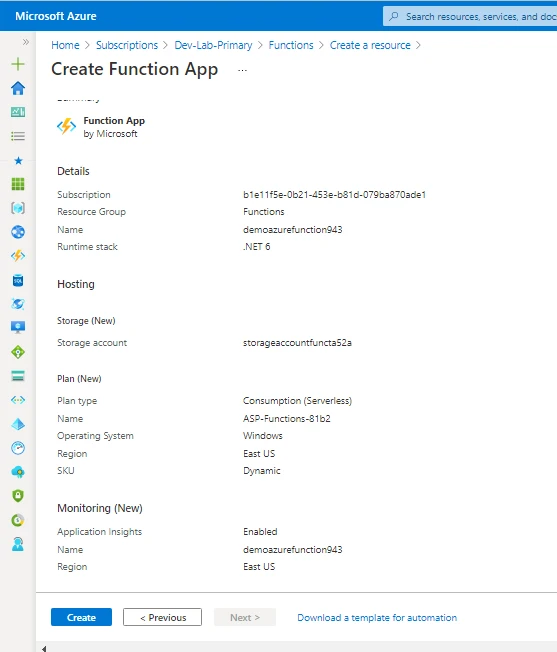This screenshot has height=652, width=557.
Task: Click storage account value storageaccountfuncta52a
Action: [297, 343]
